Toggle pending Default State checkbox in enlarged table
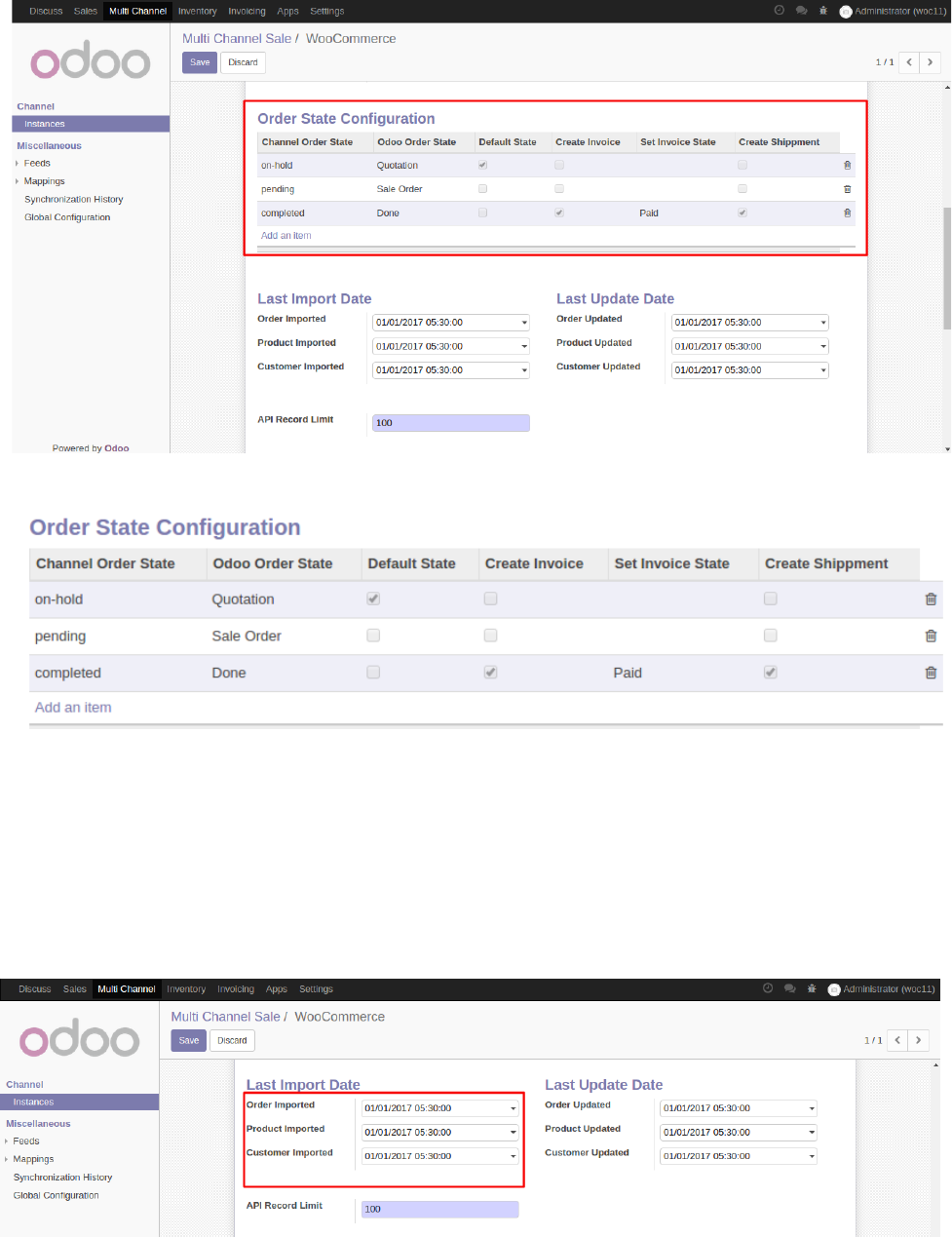952x1237 pixels. pos(373,636)
